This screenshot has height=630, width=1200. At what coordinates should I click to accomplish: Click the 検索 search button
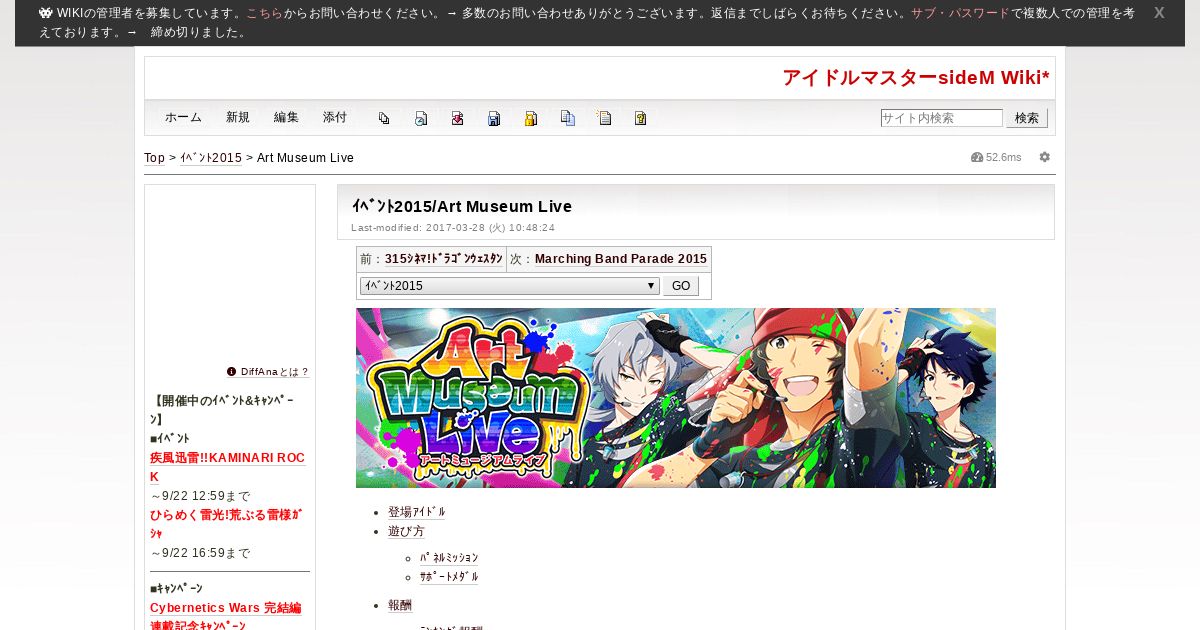[1027, 118]
